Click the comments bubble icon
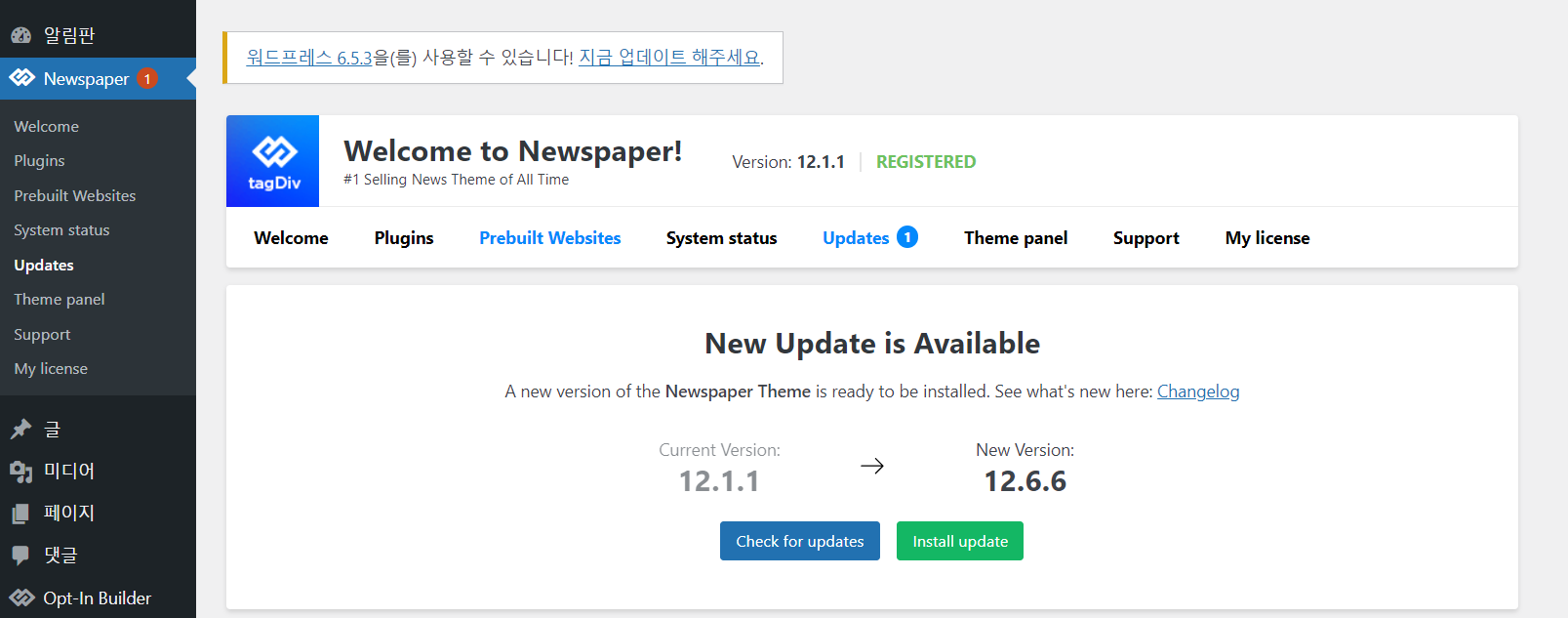Screen dimensions: 1568x618 tap(20, 555)
